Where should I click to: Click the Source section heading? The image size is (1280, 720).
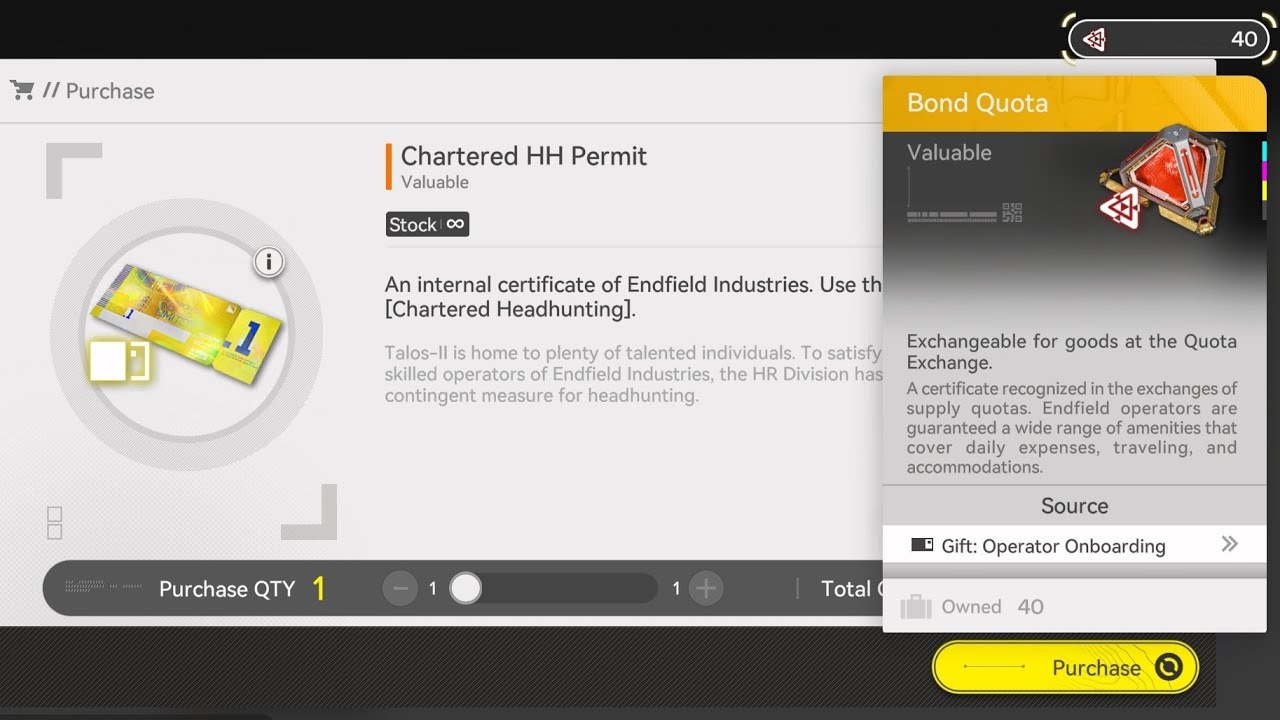pos(1074,506)
